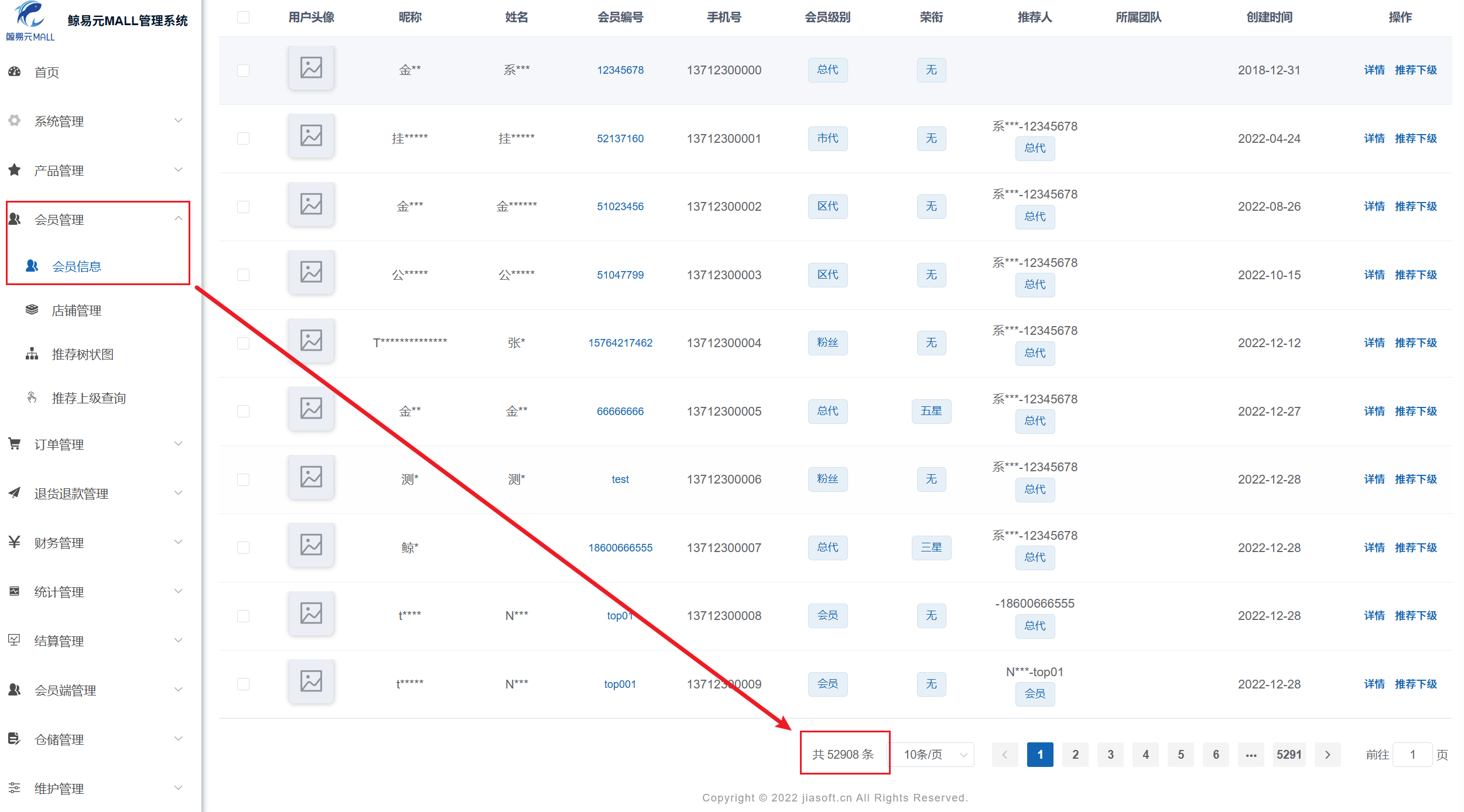
Task: Click the 退货退款管理 paper plane icon
Action: [x=15, y=493]
